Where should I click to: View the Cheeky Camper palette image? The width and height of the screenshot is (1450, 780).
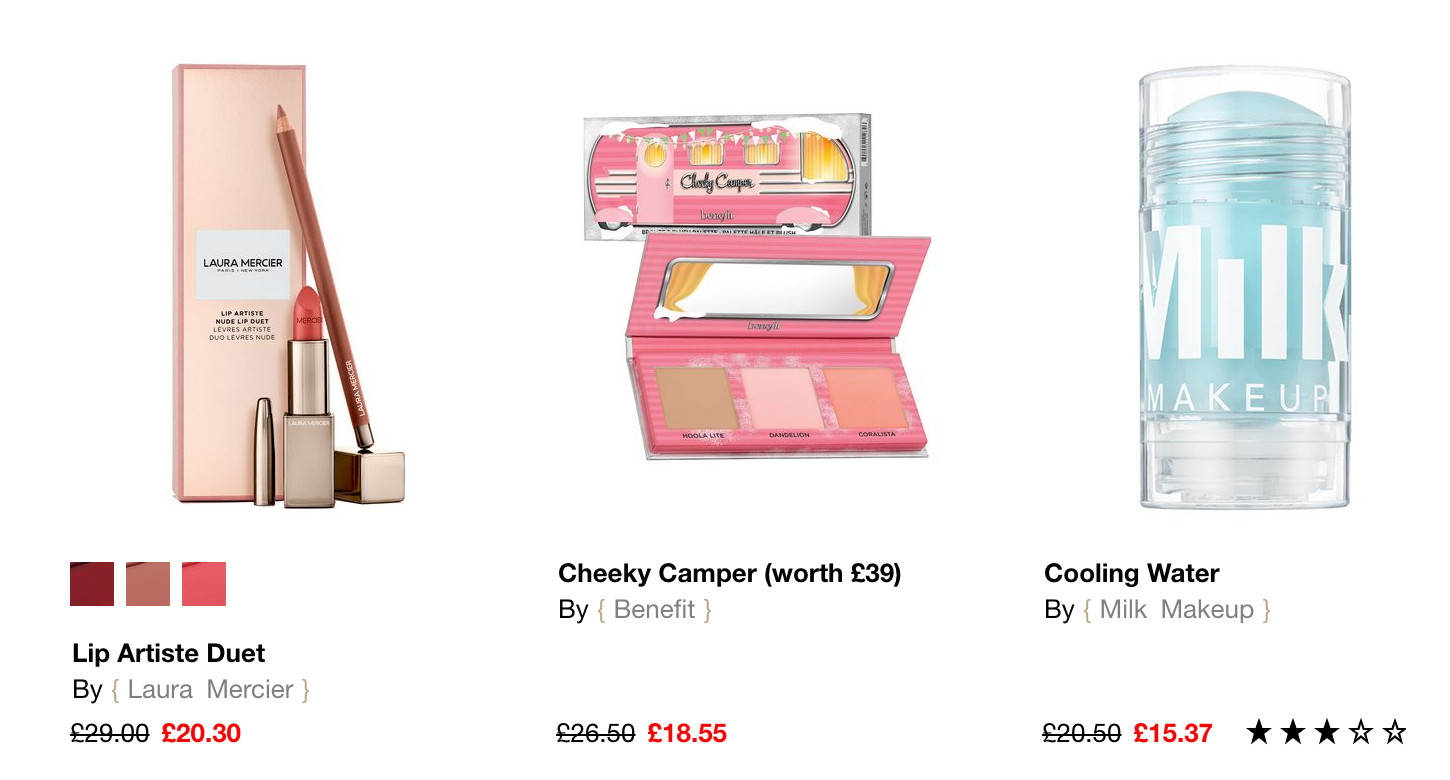757,285
